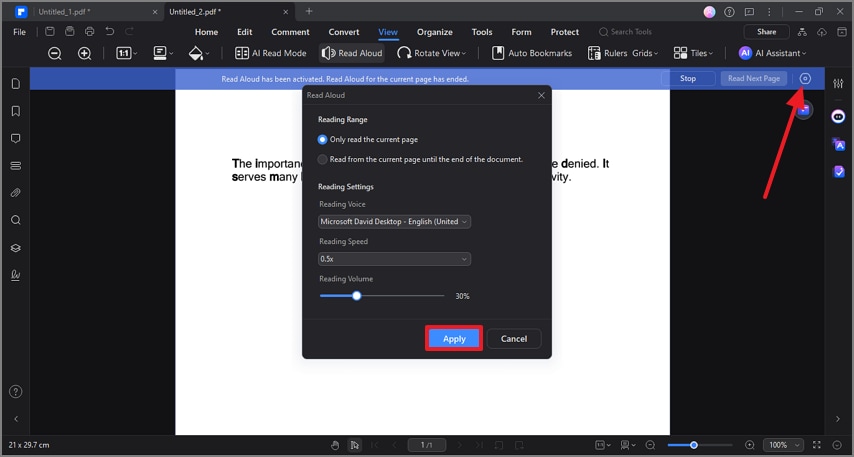Image resolution: width=854 pixels, height=457 pixels.
Task: Open the Tiles dropdown
Action: click(693, 53)
